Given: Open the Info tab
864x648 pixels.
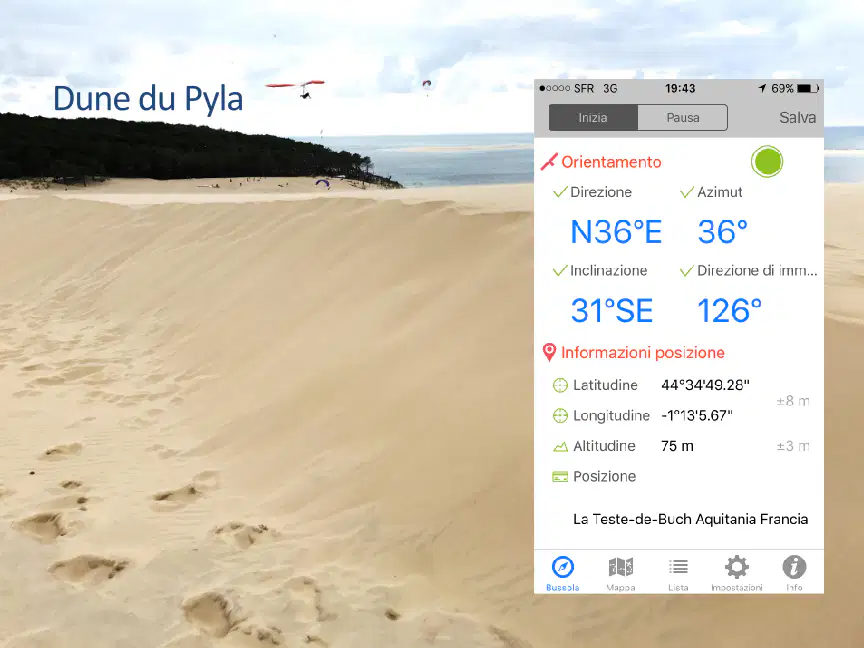Looking at the screenshot, I should pyautogui.click(x=794, y=574).
